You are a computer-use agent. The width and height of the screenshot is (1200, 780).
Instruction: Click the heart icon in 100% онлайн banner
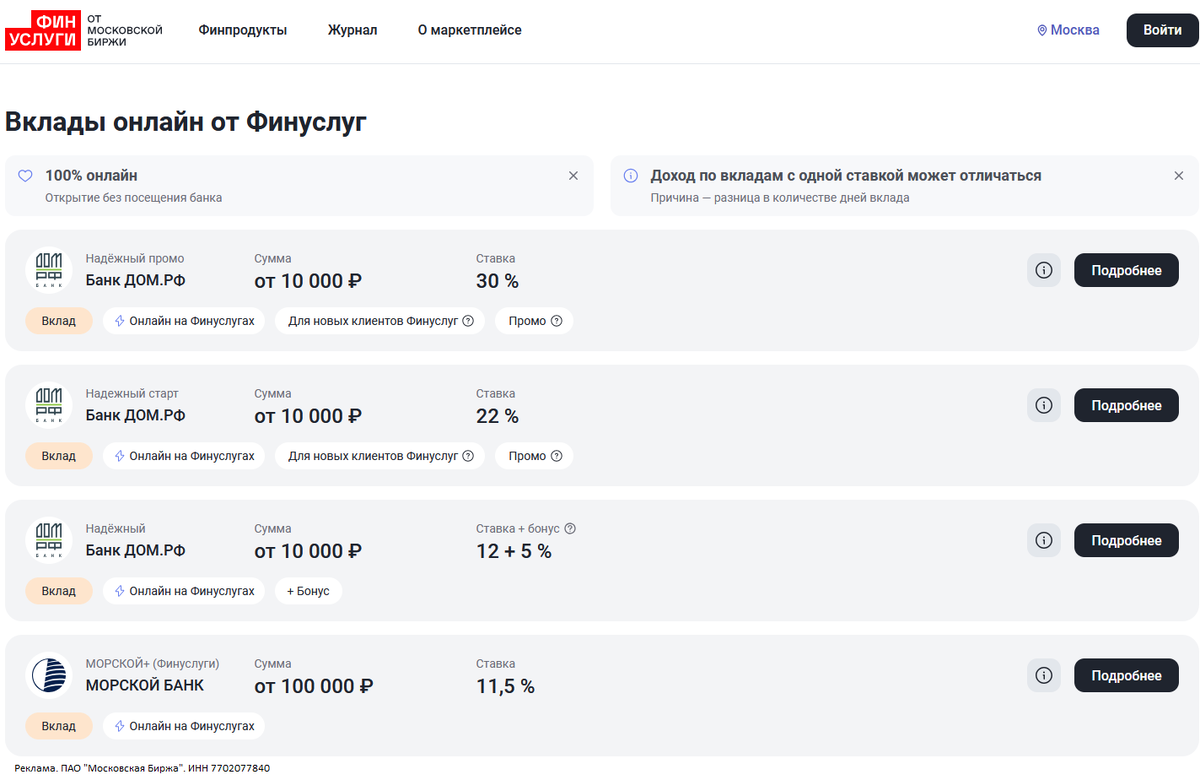tap(26, 176)
